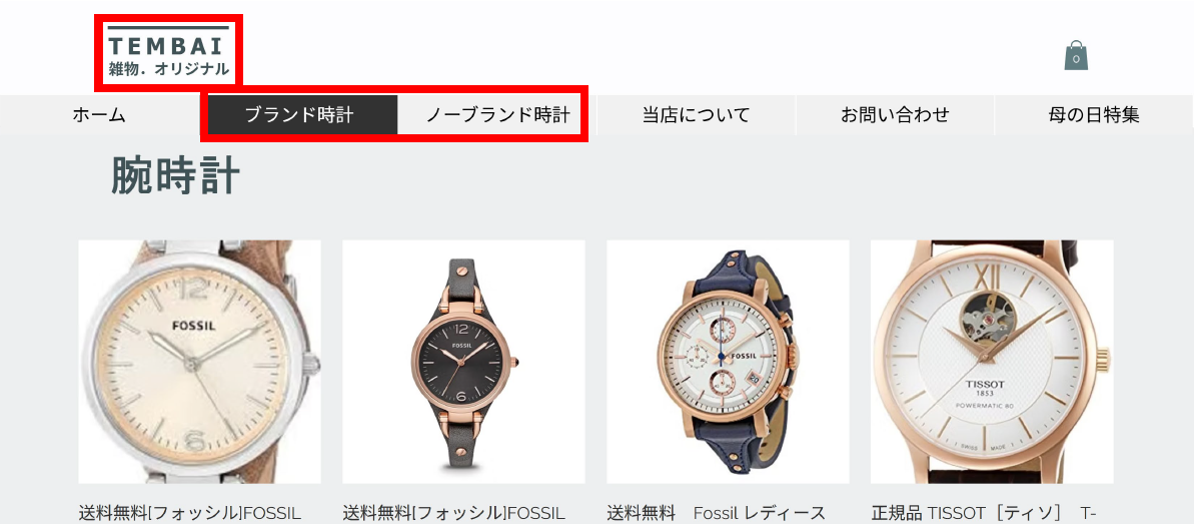Click the 雑物.オリジナル tagline under the logo
This screenshot has width=1194, height=524.
[x=168, y=69]
